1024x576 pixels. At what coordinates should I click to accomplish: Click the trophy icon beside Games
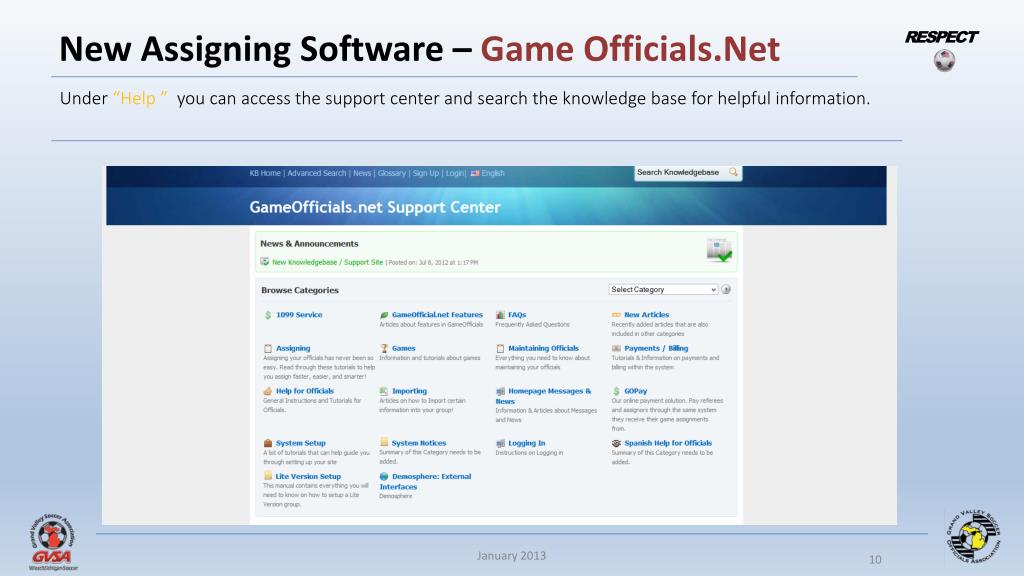[384, 349]
